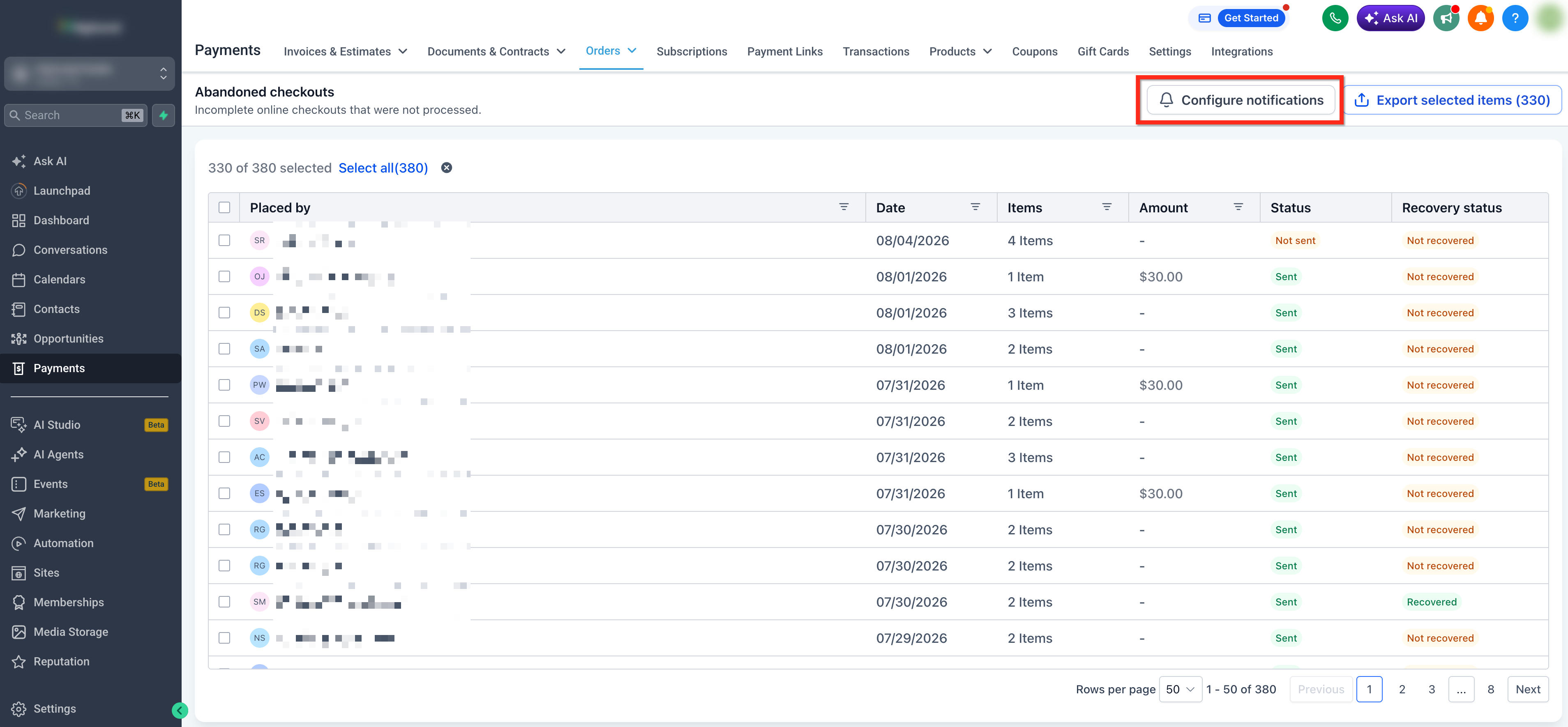This screenshot has height=727, width=1568.
Task: Open the Coupons tab
Action: pyautogui.click(x=1034, y=52)
